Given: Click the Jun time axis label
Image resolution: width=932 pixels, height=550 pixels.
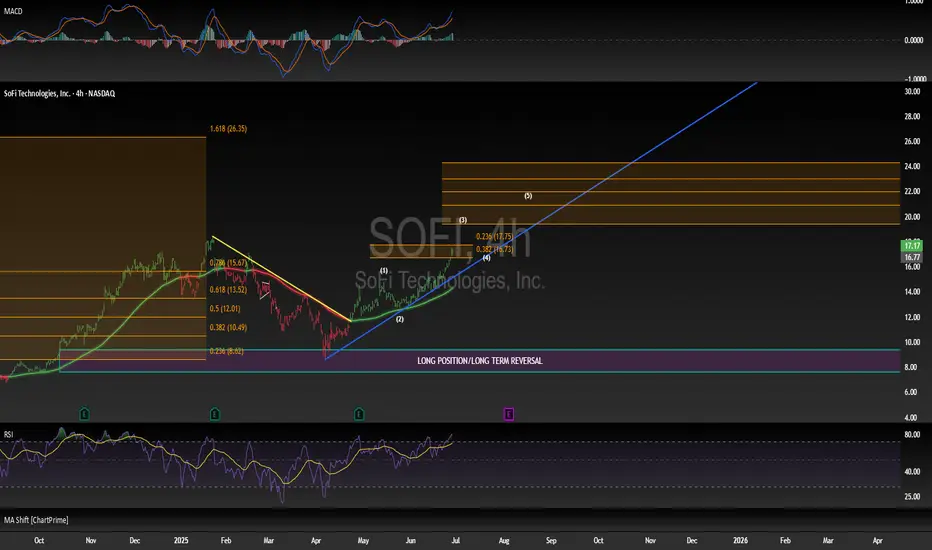Looking at the screenshot, I should pyautogui.click(x=411, y=540).
